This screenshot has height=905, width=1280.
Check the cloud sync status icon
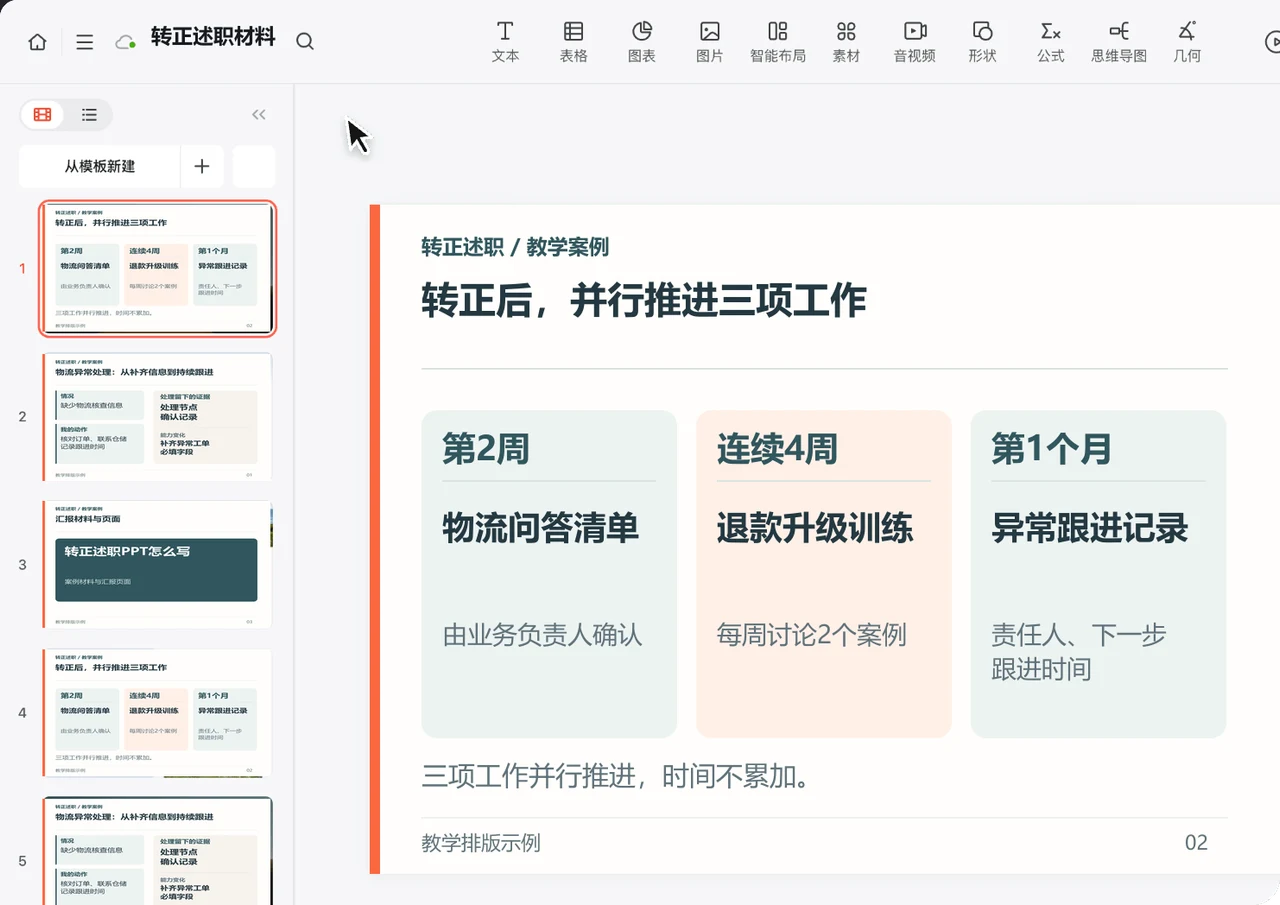[x=125, y=42]
